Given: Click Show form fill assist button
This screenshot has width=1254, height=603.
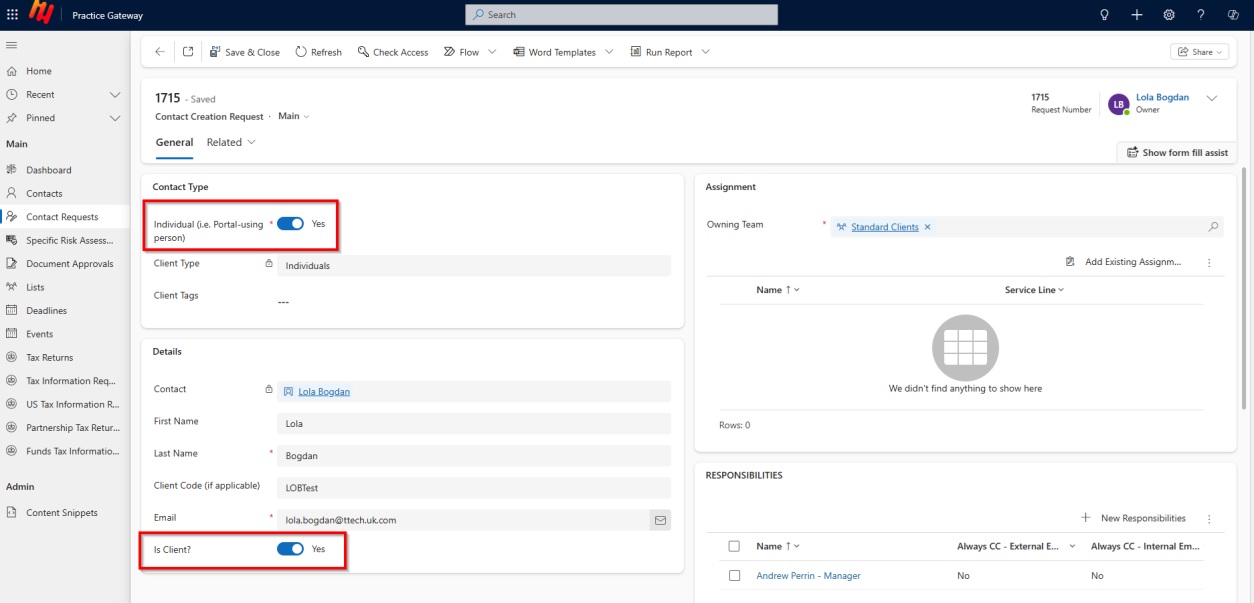Looking at the screenshot, I should pyautogui.click(x=1176, y=153).
